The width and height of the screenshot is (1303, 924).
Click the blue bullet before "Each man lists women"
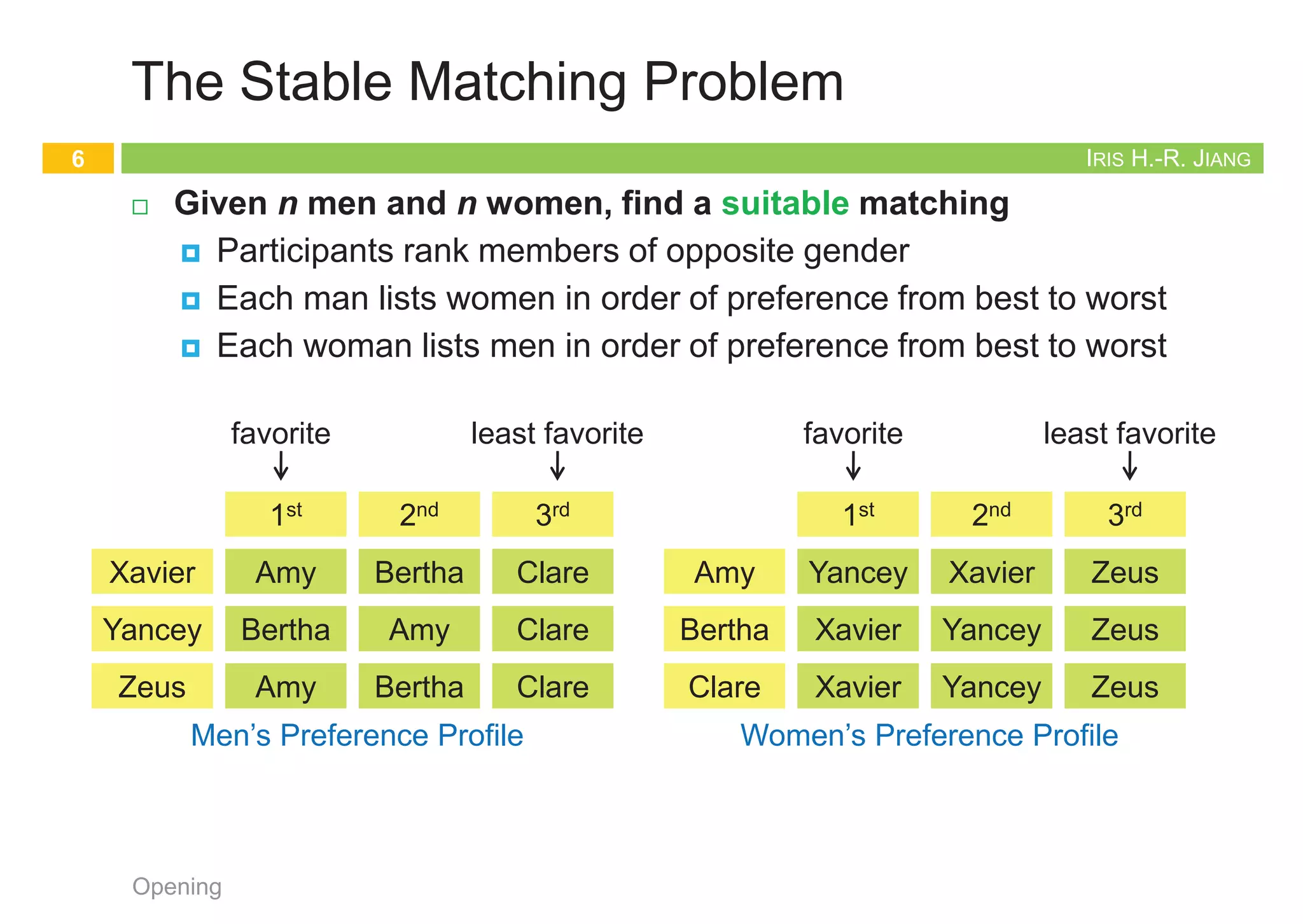tap(190, 300)
